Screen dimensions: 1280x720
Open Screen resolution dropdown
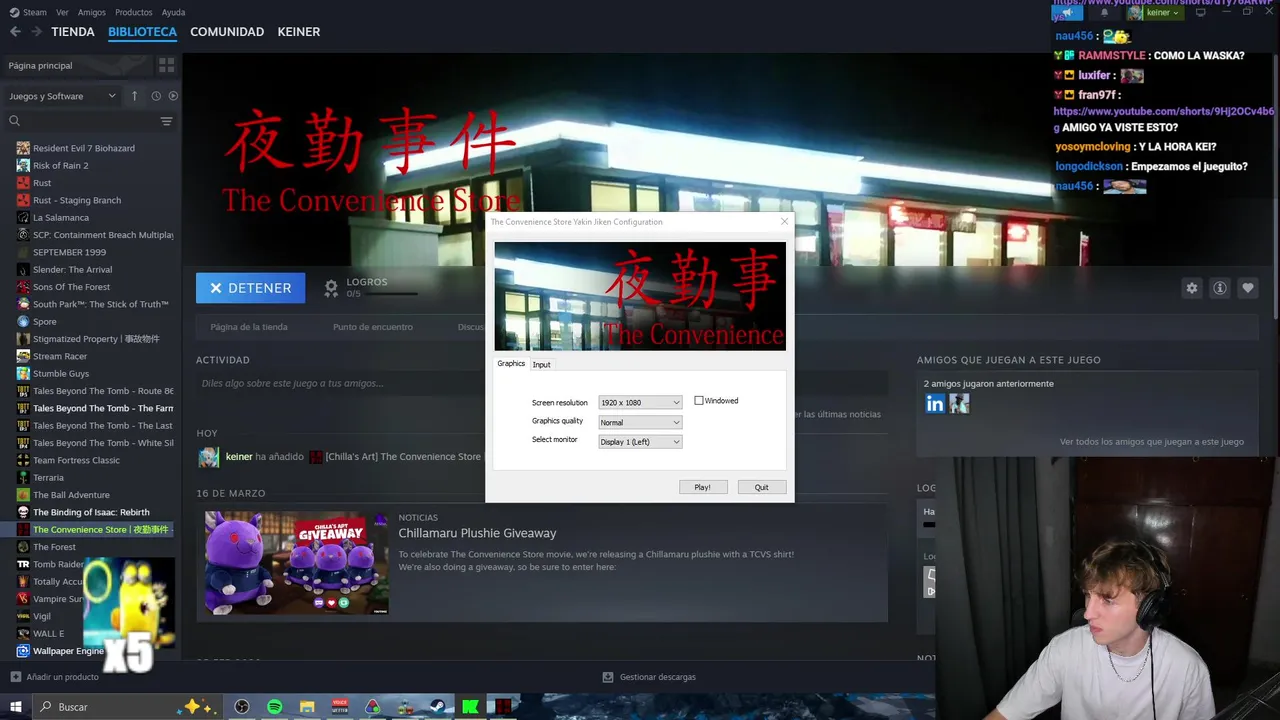pyautogui.click(x=640, y=402)
